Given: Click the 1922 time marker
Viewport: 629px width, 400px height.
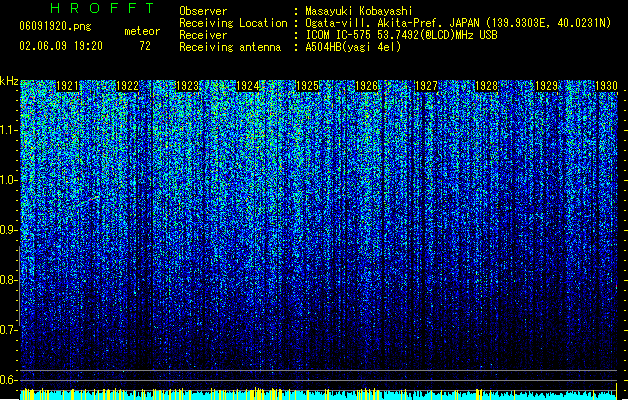Looking at the screenshot, I should (127, 86).
